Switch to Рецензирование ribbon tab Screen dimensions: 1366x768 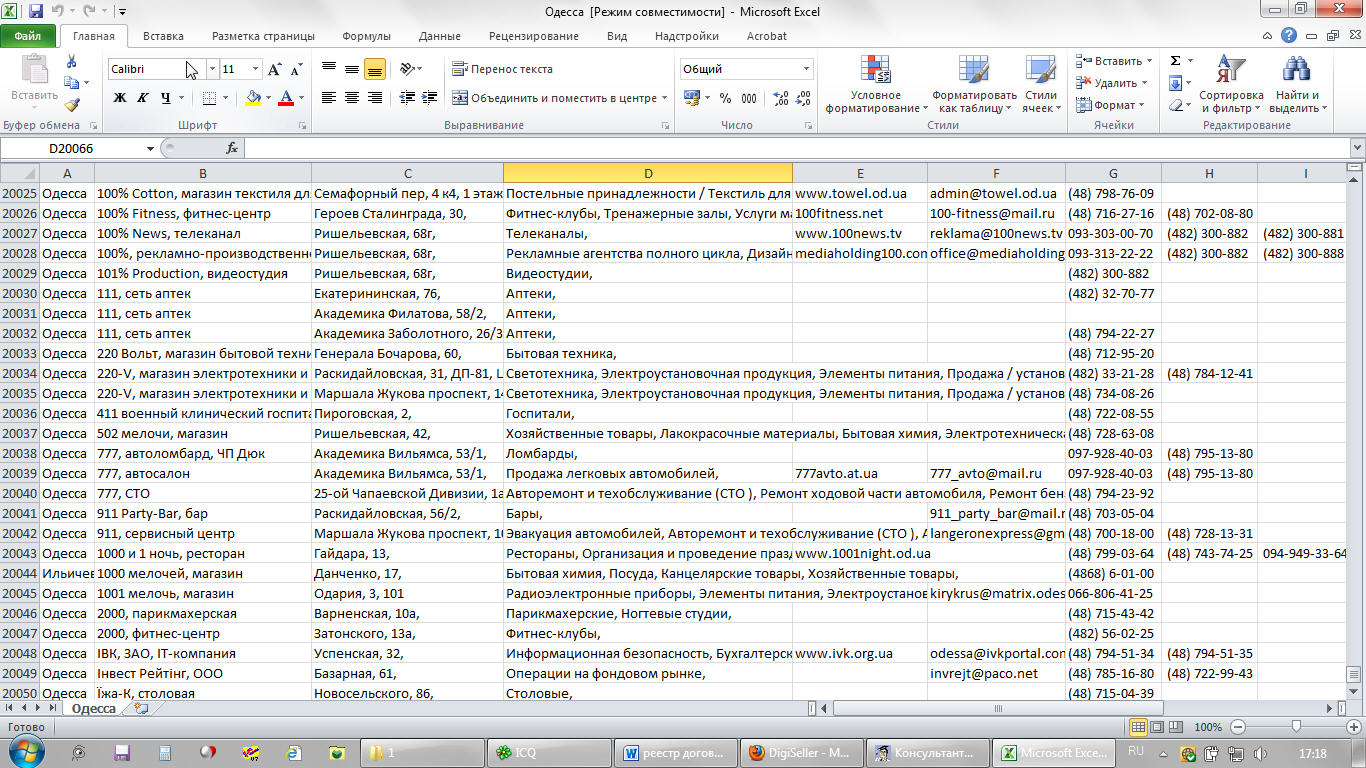point(534,36)
